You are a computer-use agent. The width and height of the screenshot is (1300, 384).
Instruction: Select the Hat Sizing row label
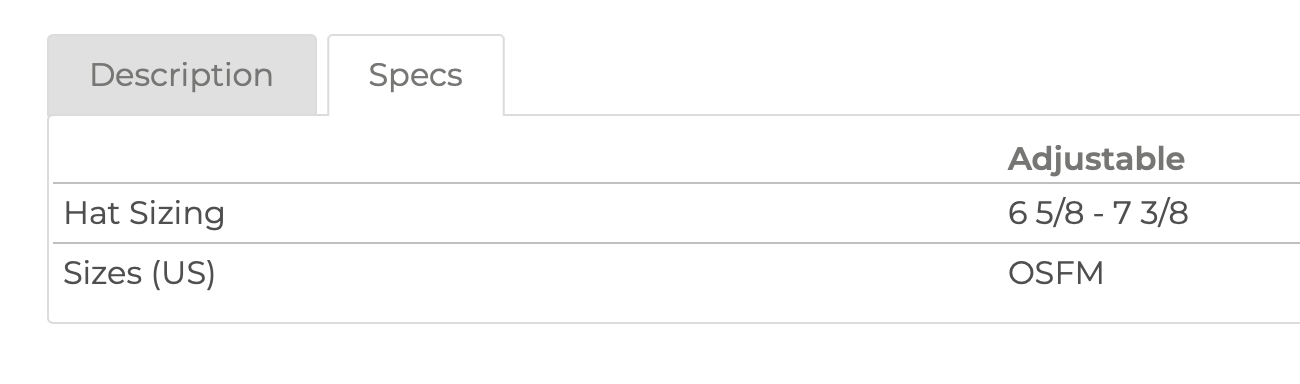tap(144, 213)
